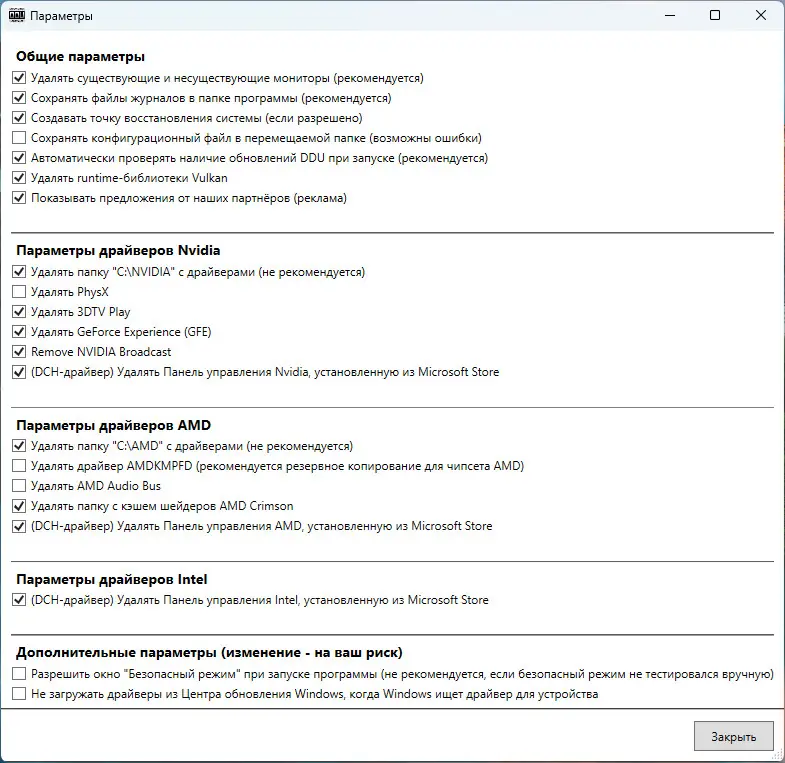Disable 'Создавать точку восстановления системы'
785x763 pixels.
click(x=19, y=118)
